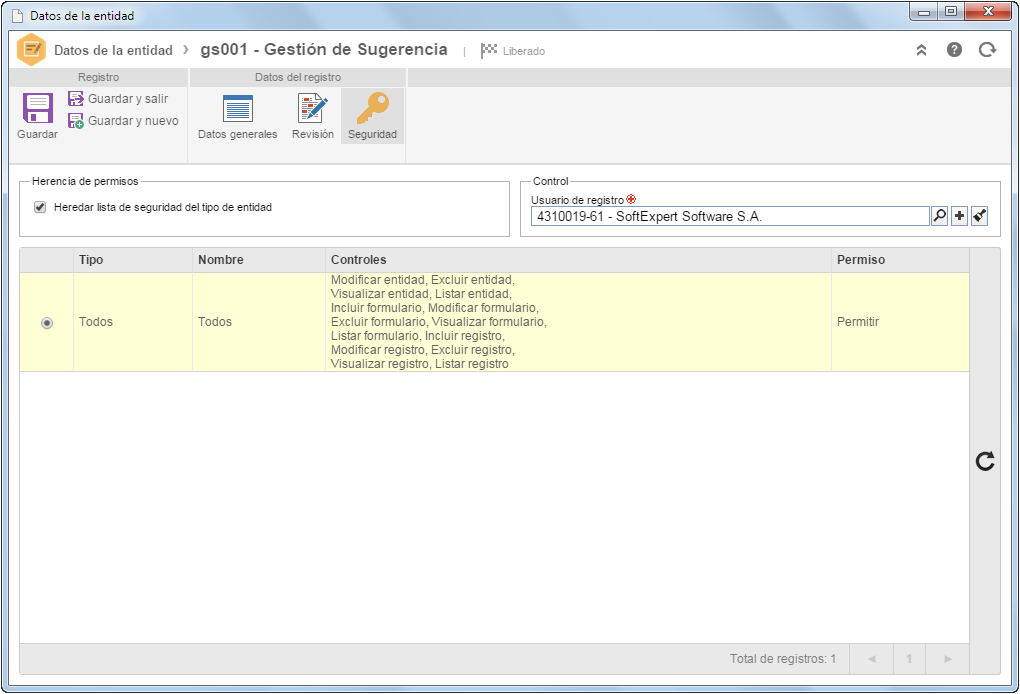
Task: Click Datos de la entidad breadcrumb
Action: [113, 51]
